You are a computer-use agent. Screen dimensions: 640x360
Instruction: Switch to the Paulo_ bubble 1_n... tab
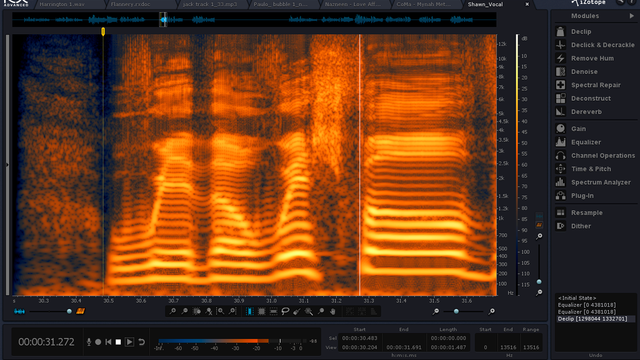280,4
